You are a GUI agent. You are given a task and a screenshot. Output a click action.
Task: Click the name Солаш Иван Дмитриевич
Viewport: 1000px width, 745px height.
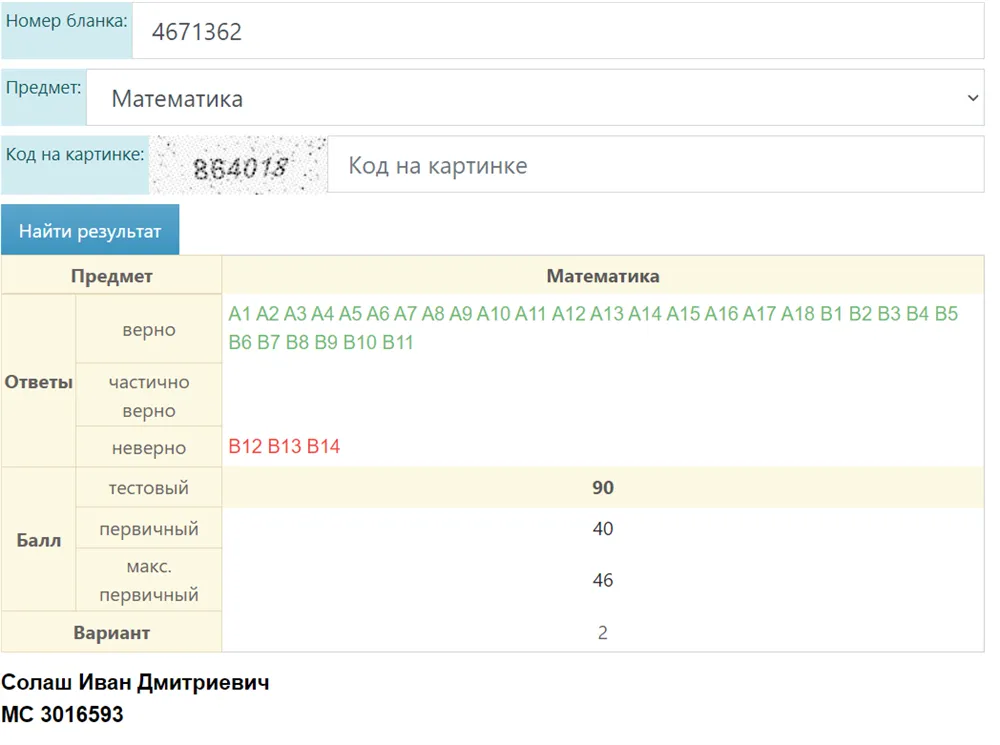click(x=135, y=682)
